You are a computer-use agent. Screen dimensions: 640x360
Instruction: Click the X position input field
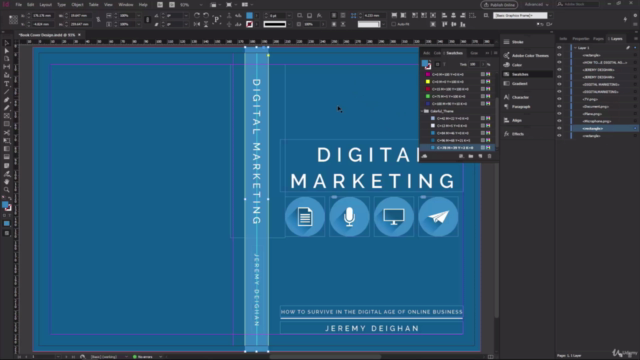click(x=42, y=16)
